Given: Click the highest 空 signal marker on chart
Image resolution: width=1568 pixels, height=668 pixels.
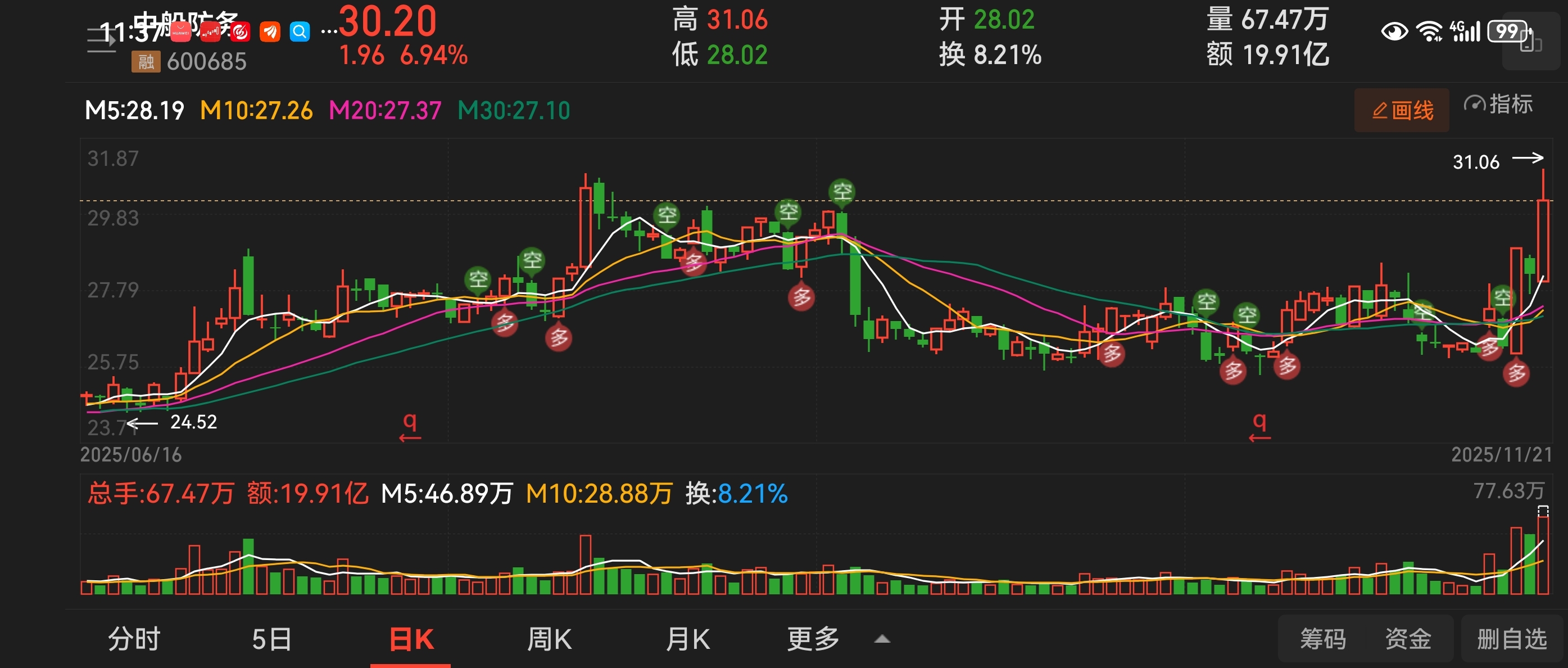Looking at the screenshot, I should (x=842, y=192).
